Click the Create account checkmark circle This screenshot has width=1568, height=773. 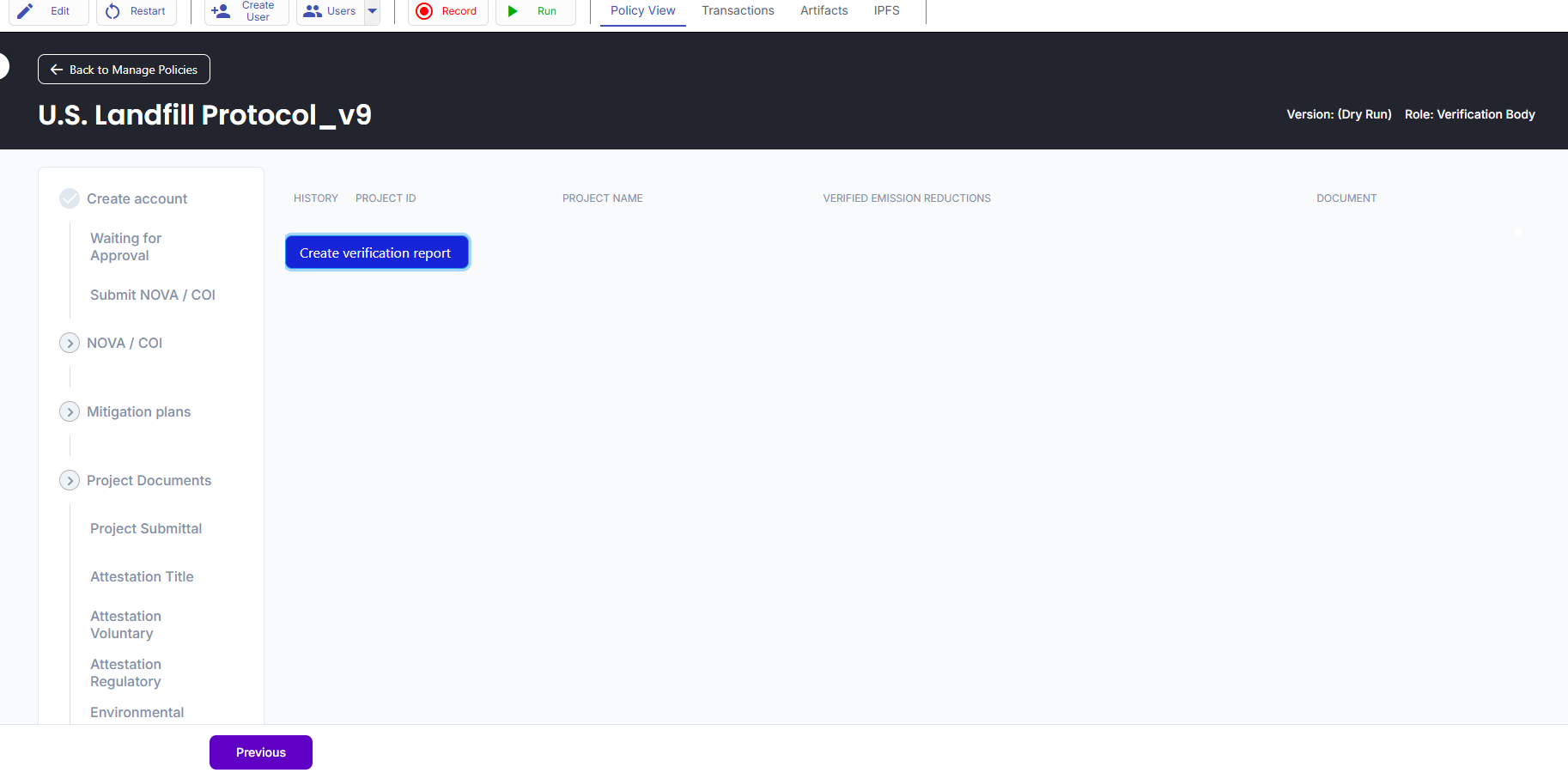(x=70, y=198)
